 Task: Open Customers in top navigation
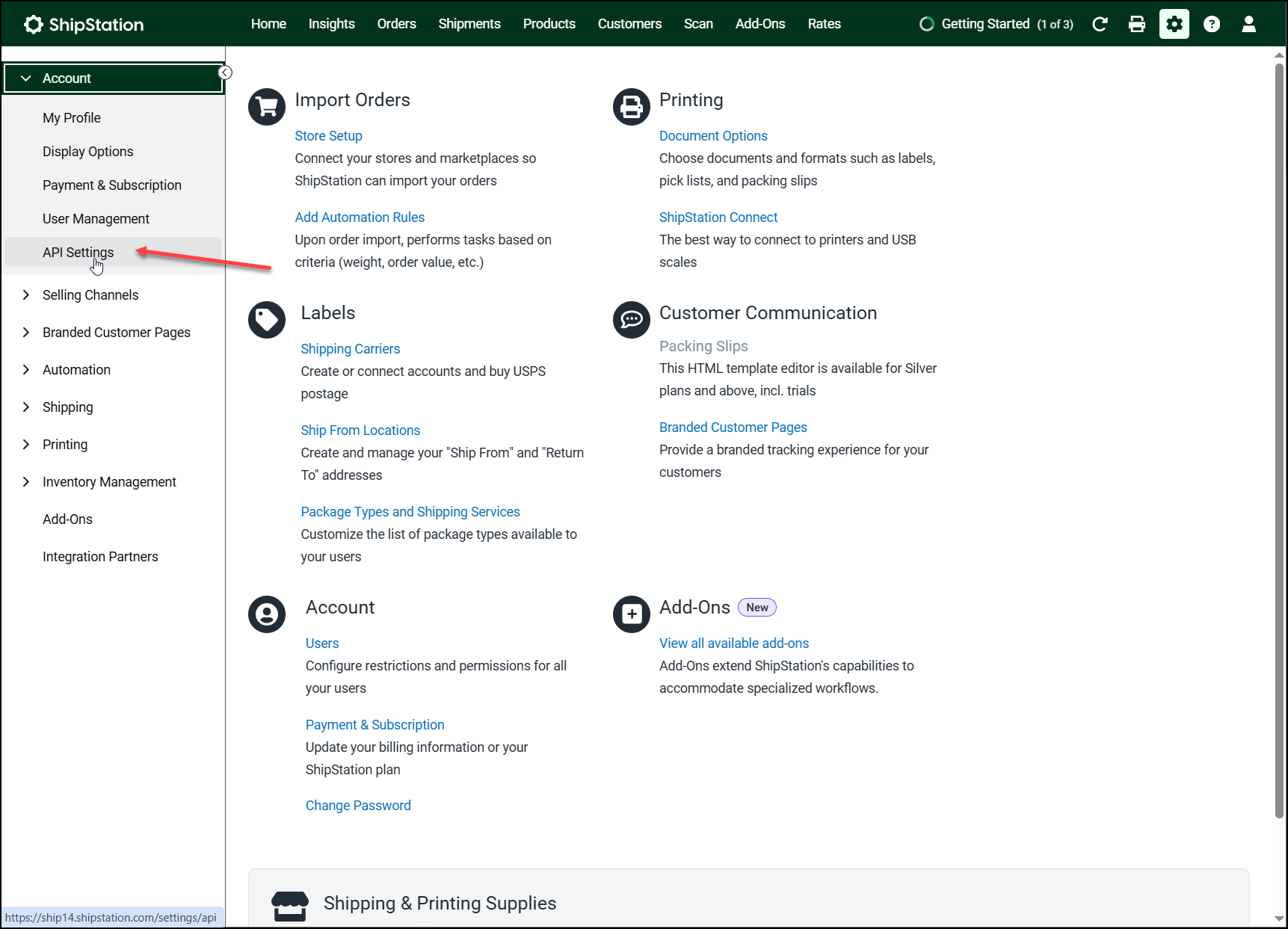[629, 24]
